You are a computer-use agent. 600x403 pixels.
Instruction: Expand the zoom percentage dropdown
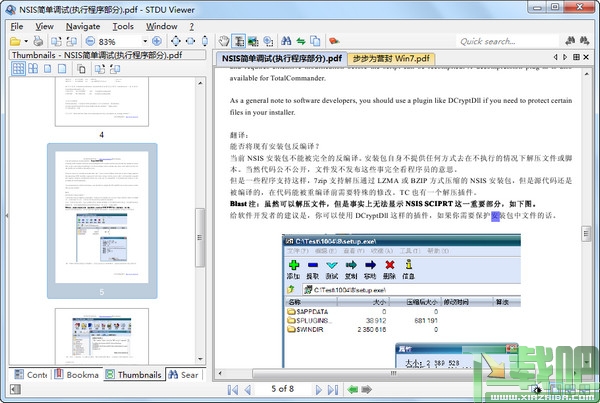145,41
